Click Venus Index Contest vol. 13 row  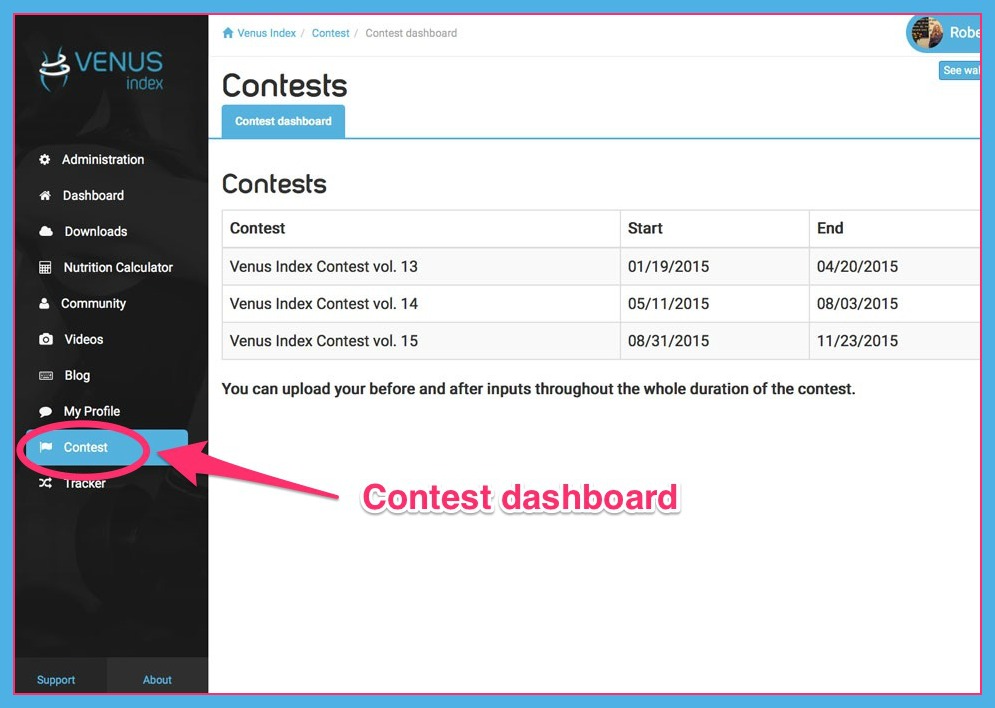pos(600,266)
